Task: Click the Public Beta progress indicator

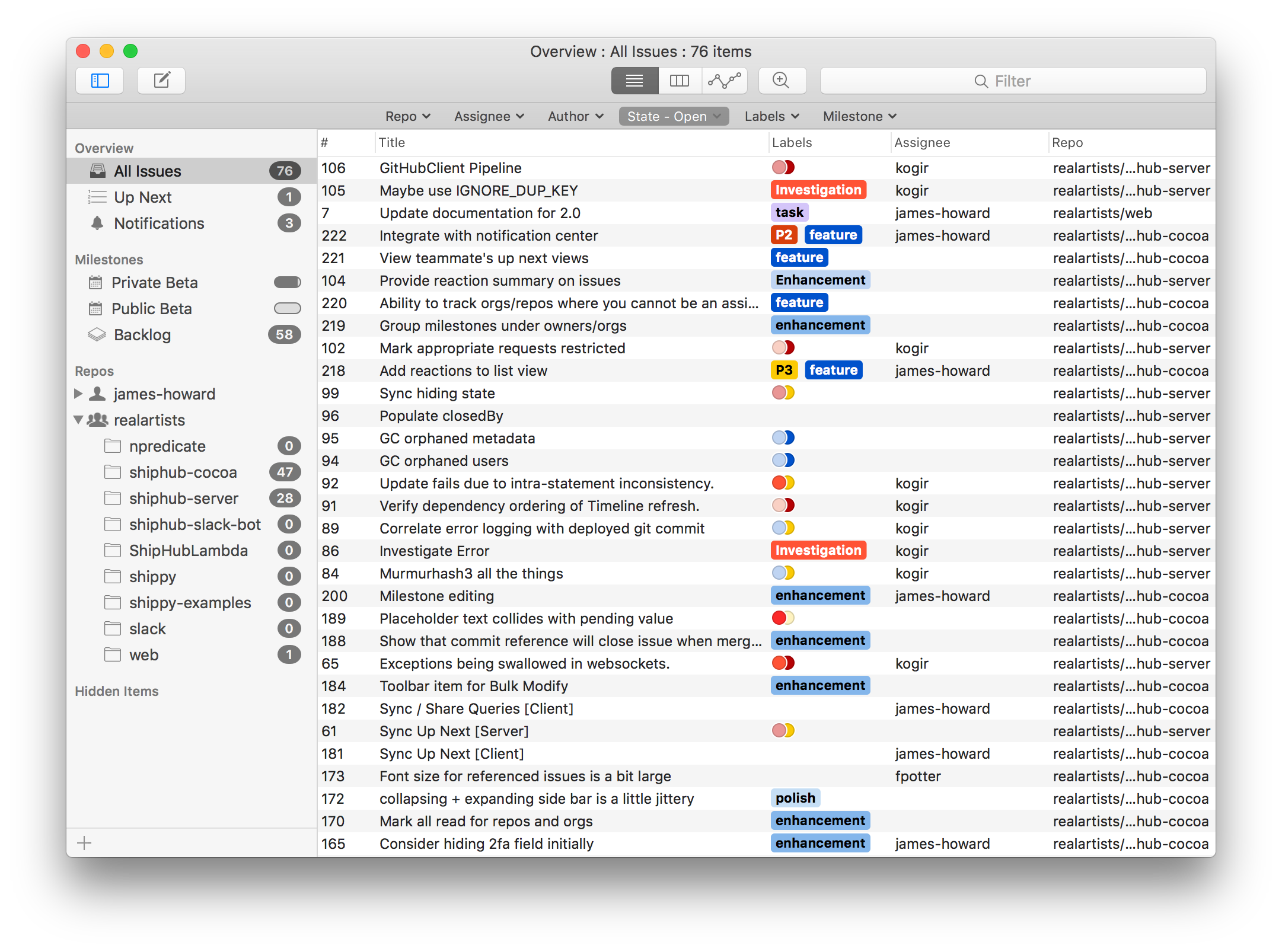Action: [288, 308]
